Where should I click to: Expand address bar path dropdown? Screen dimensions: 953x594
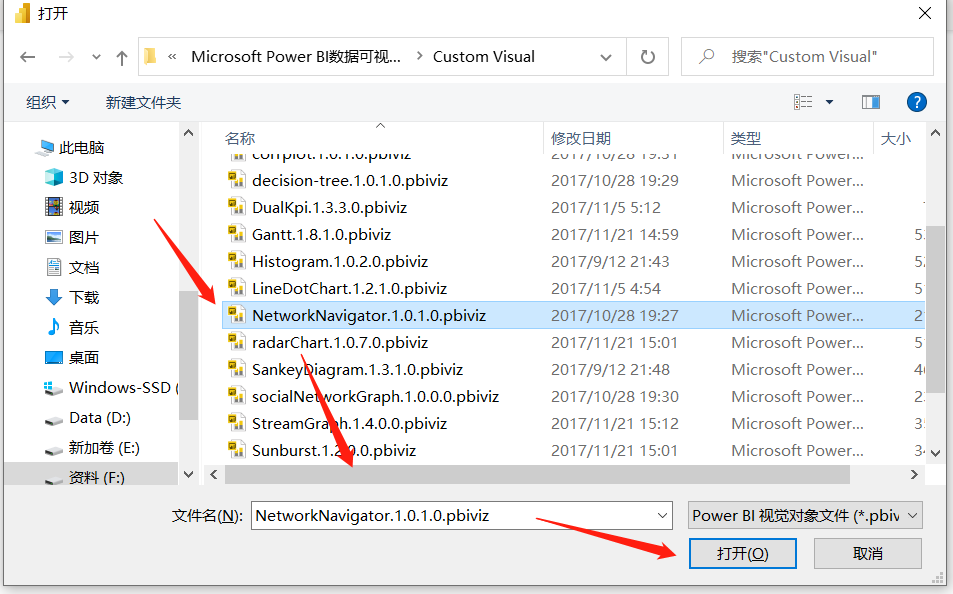[606, 57]
